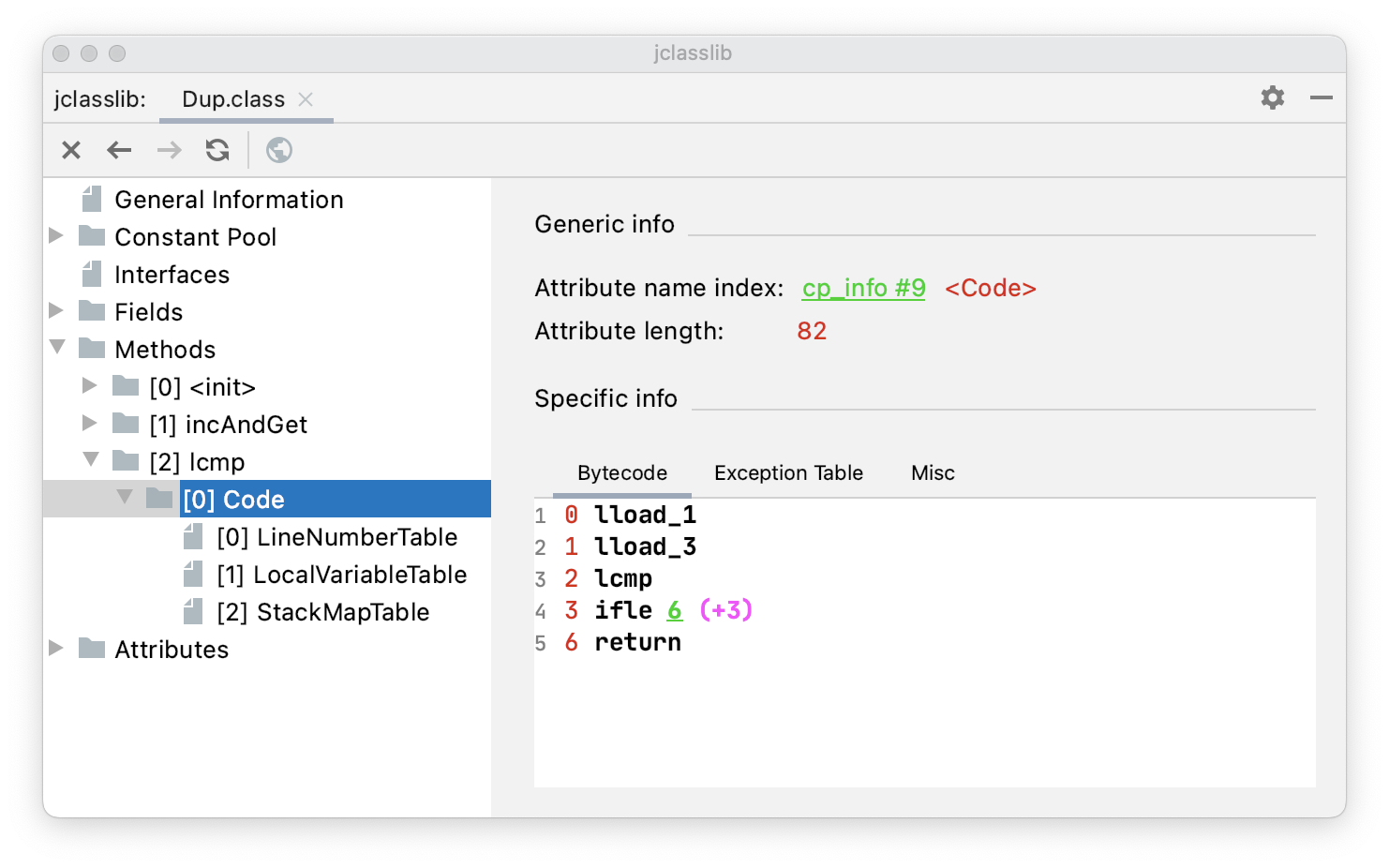This screenshot has height=868, width=1389.
Task: Click the reload refresh toolbar icon
Action: [217, 150]
